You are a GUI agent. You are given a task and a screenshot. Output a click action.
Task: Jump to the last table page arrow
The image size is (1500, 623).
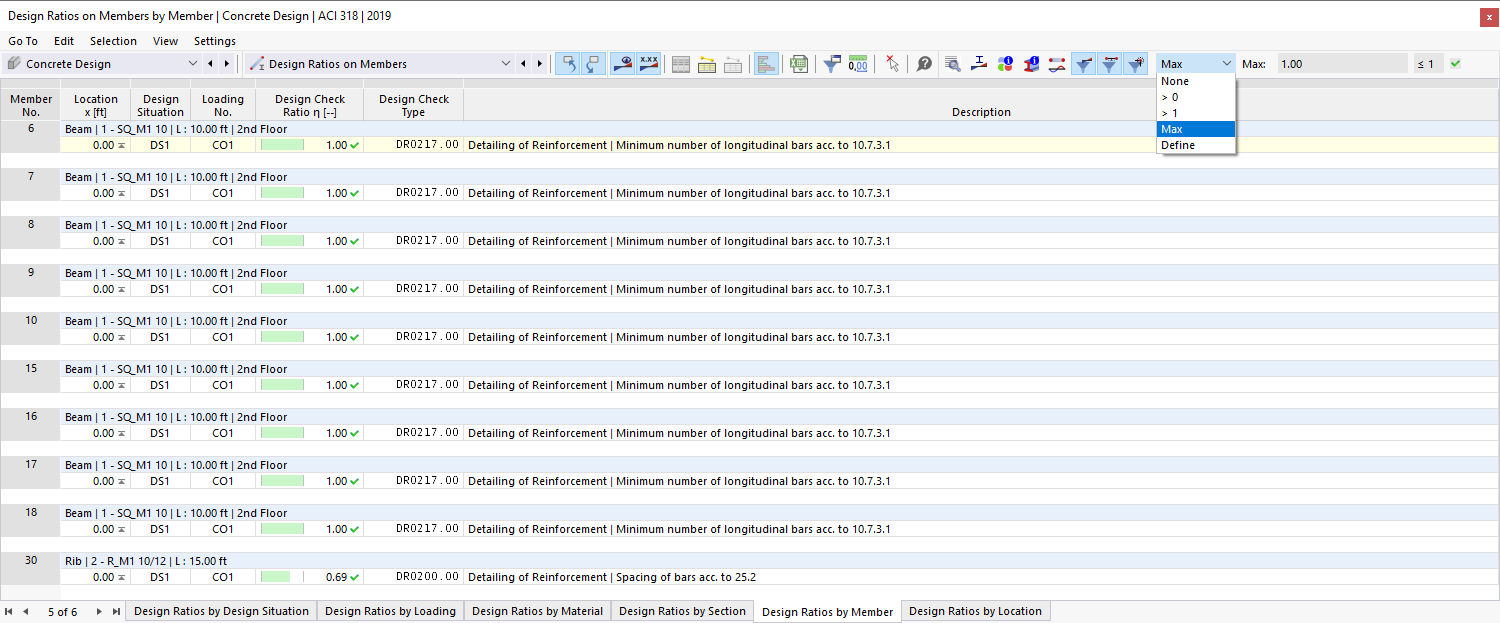coord(116,611)
